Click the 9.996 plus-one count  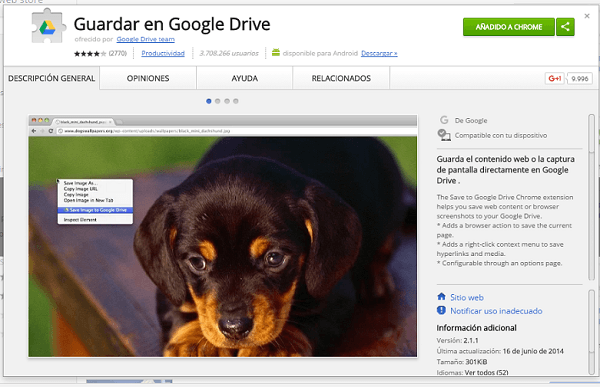pos(580,78)
